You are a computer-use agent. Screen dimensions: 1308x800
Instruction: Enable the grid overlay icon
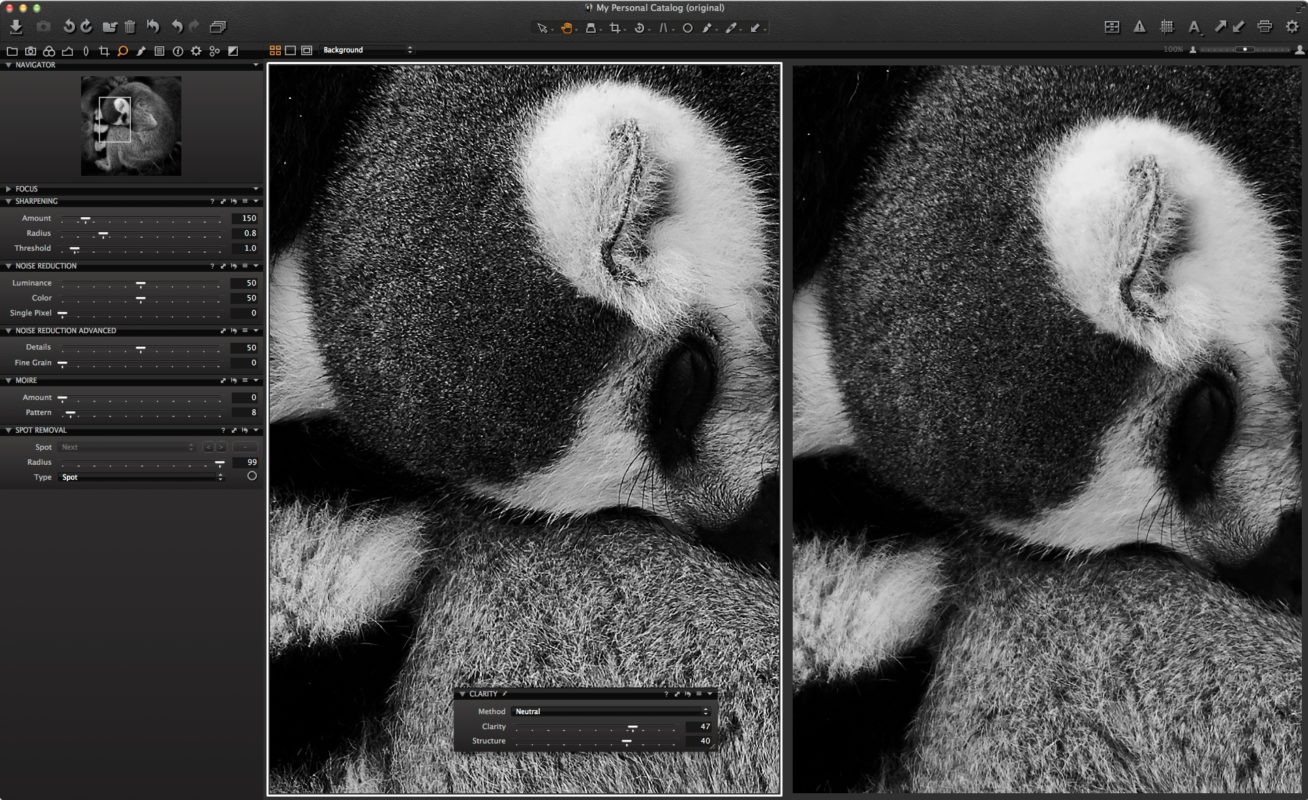pos(1168,28)
